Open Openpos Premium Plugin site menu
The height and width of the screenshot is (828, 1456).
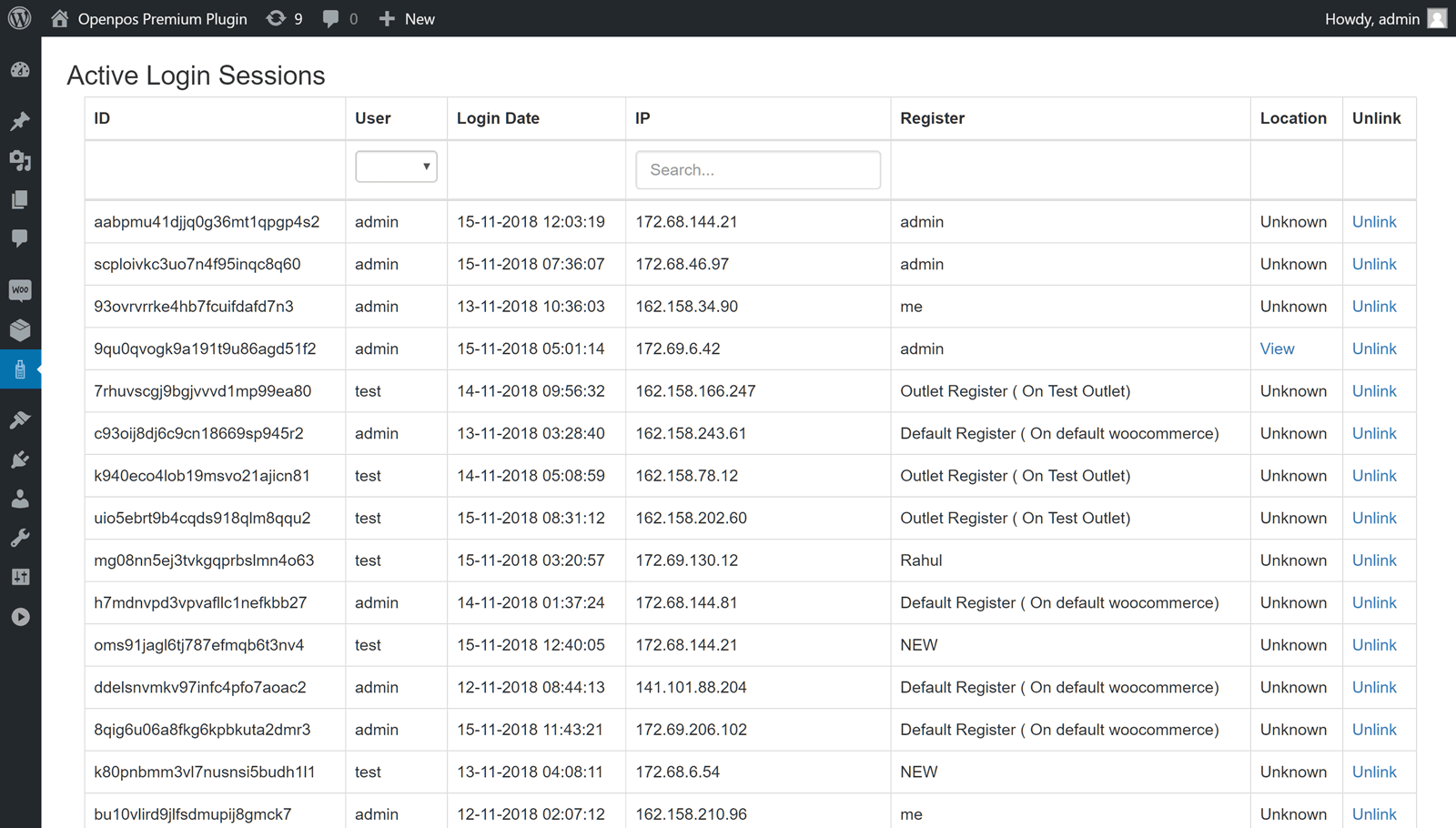(x=149, y=18)
